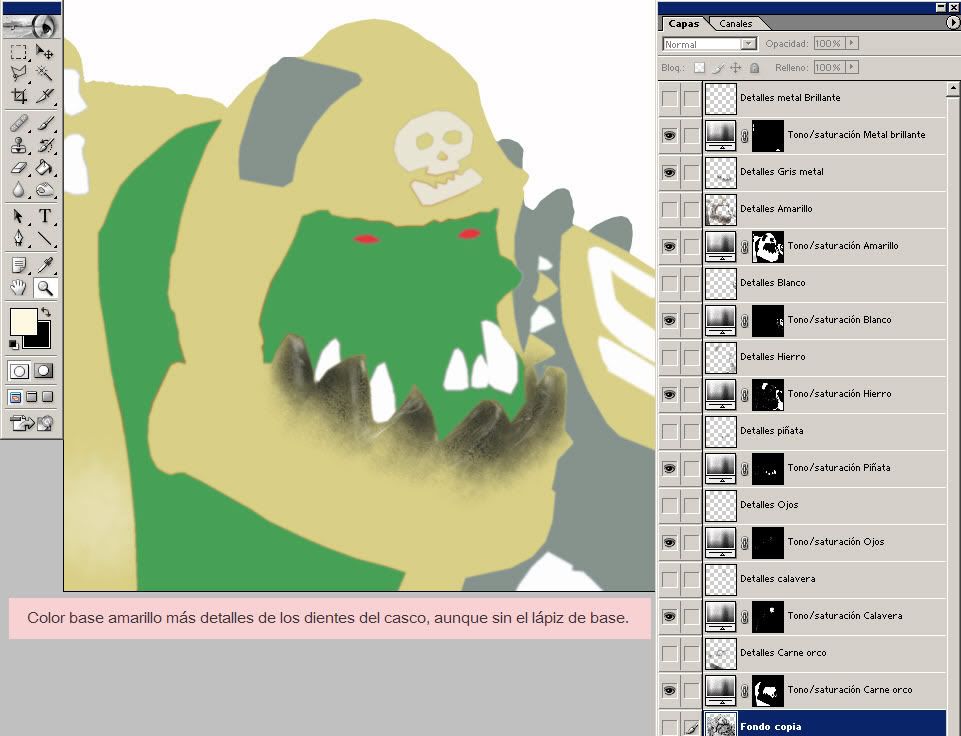961x736 pixels.
Task: Hide the Detalles Gris metal layer
Action: [670, 172]
